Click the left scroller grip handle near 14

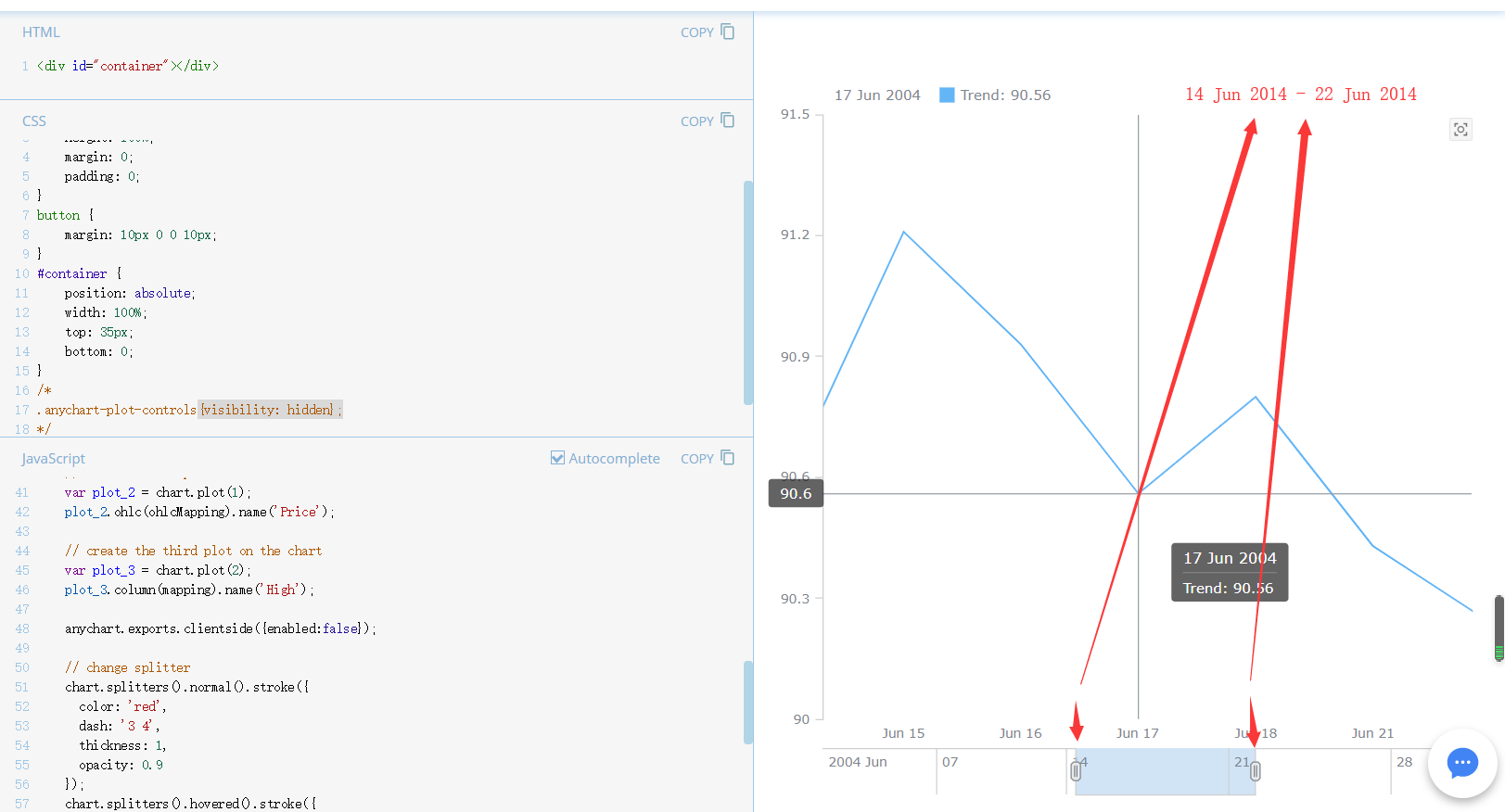(1077, 769)
